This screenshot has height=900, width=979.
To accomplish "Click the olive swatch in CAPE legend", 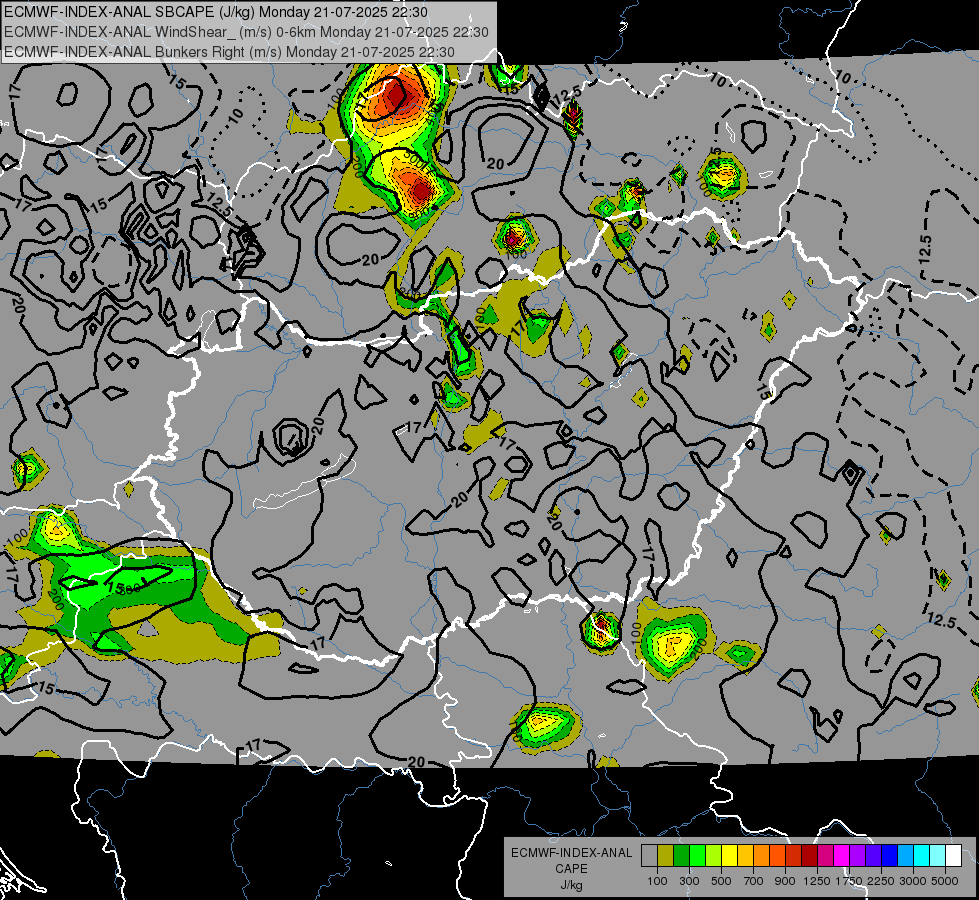I will coord(666,856).
